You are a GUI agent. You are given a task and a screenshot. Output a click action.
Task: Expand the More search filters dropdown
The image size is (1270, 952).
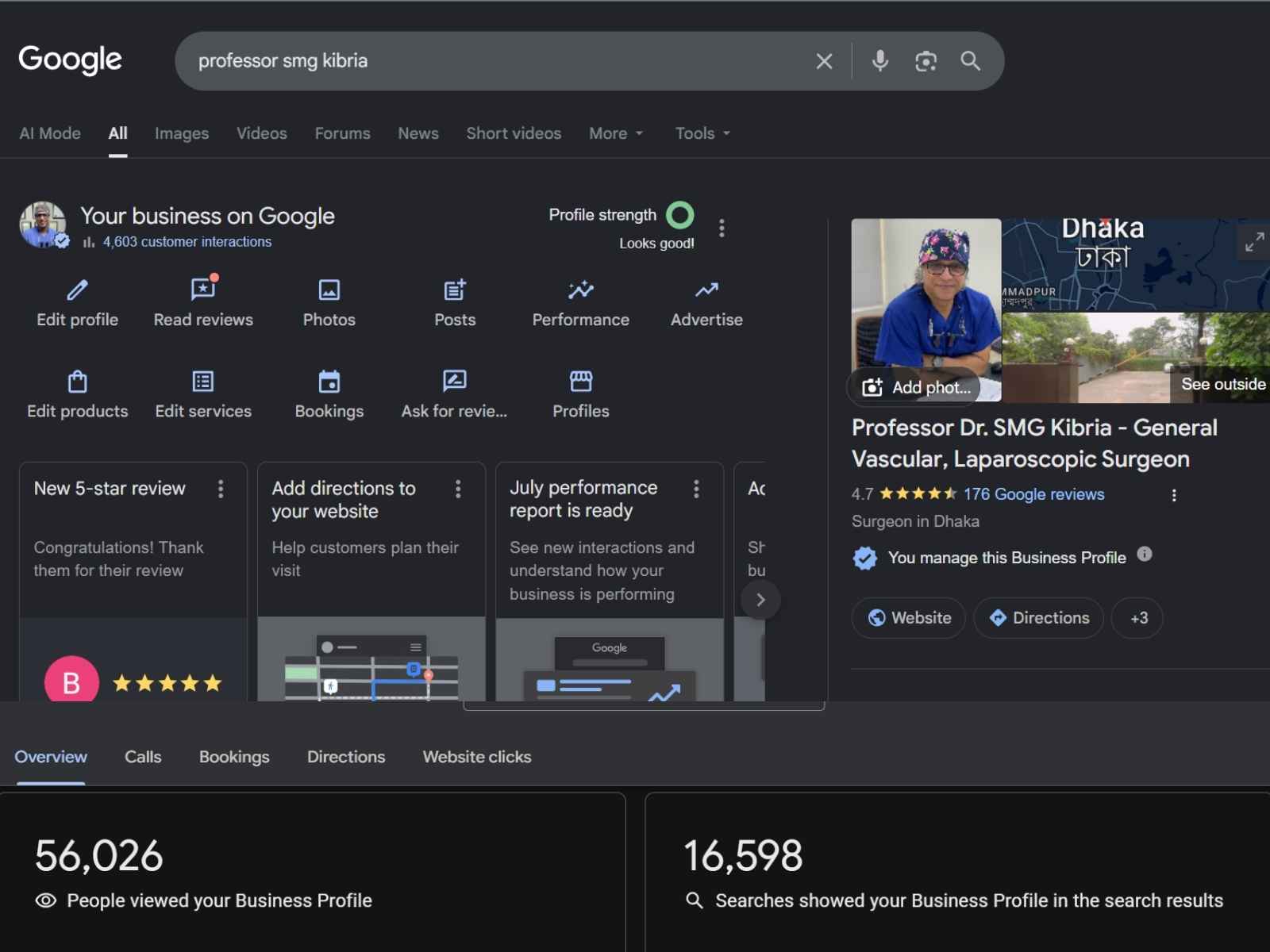616,133
